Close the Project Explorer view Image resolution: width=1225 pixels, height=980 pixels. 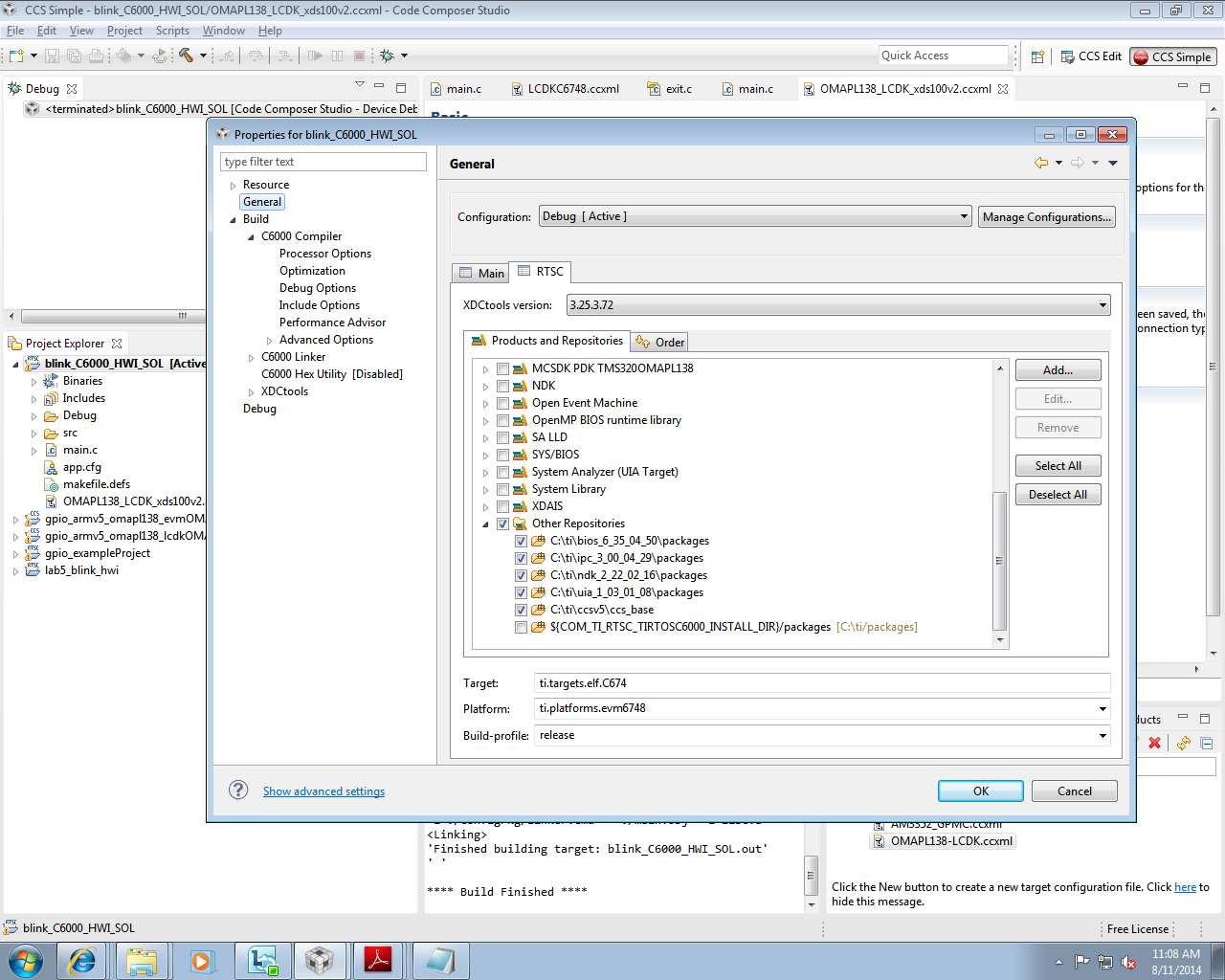(x=117, y=344)
